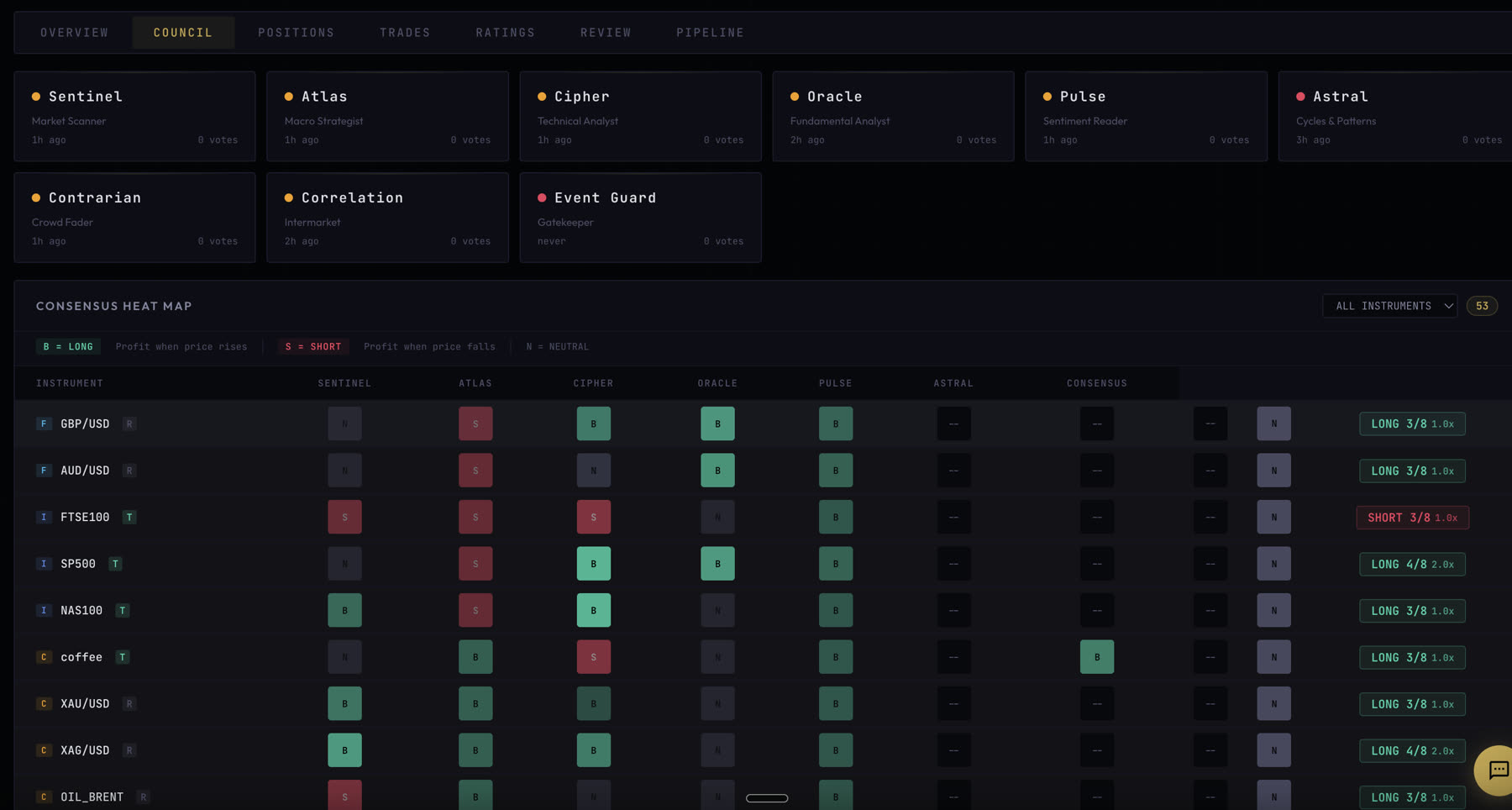
Task: Open the Overview tab
Action: click(75, 33)
